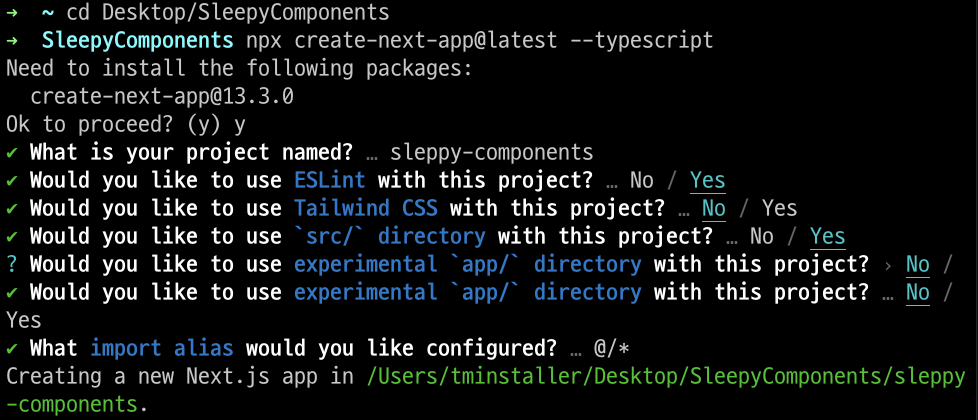Click the checkmark beside the Tailwind CSS question
The width and height of the screenshot is (978, 420).
tap(12, 209)
